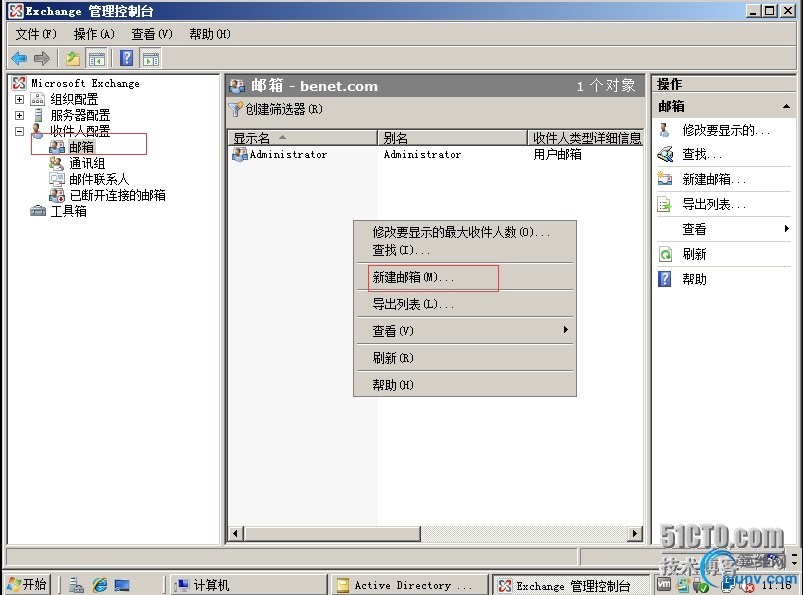Choose 查找(I) in context menu
This screenshot has width=803, height=595.
464,250
